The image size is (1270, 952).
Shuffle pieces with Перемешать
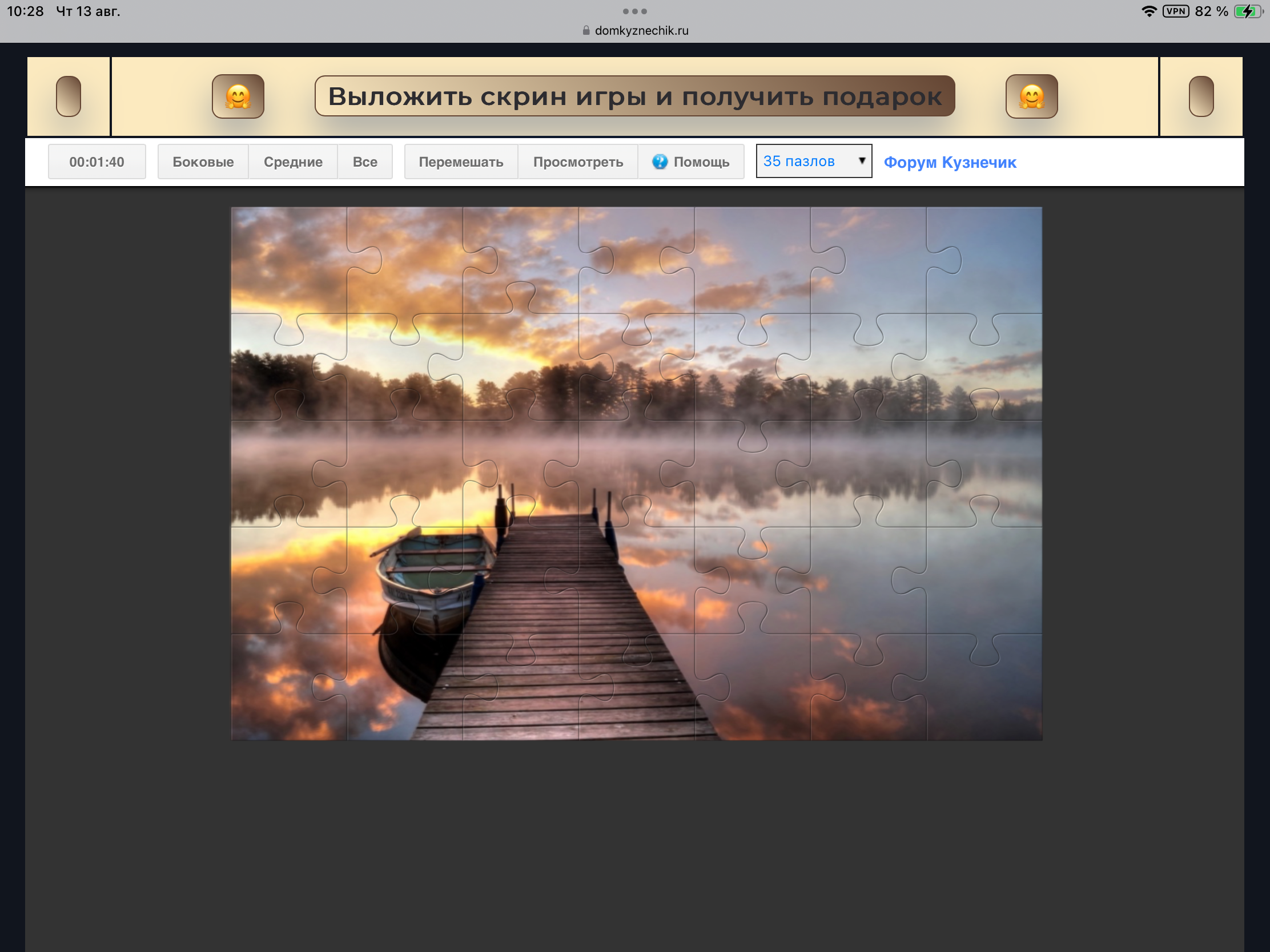(x=461, y=162)
